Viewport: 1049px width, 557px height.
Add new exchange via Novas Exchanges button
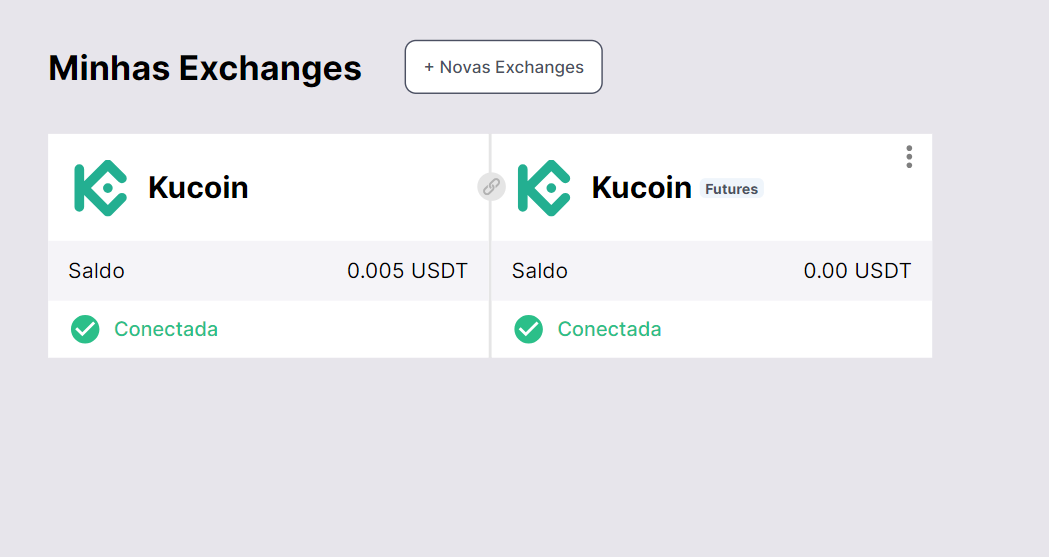503,67
